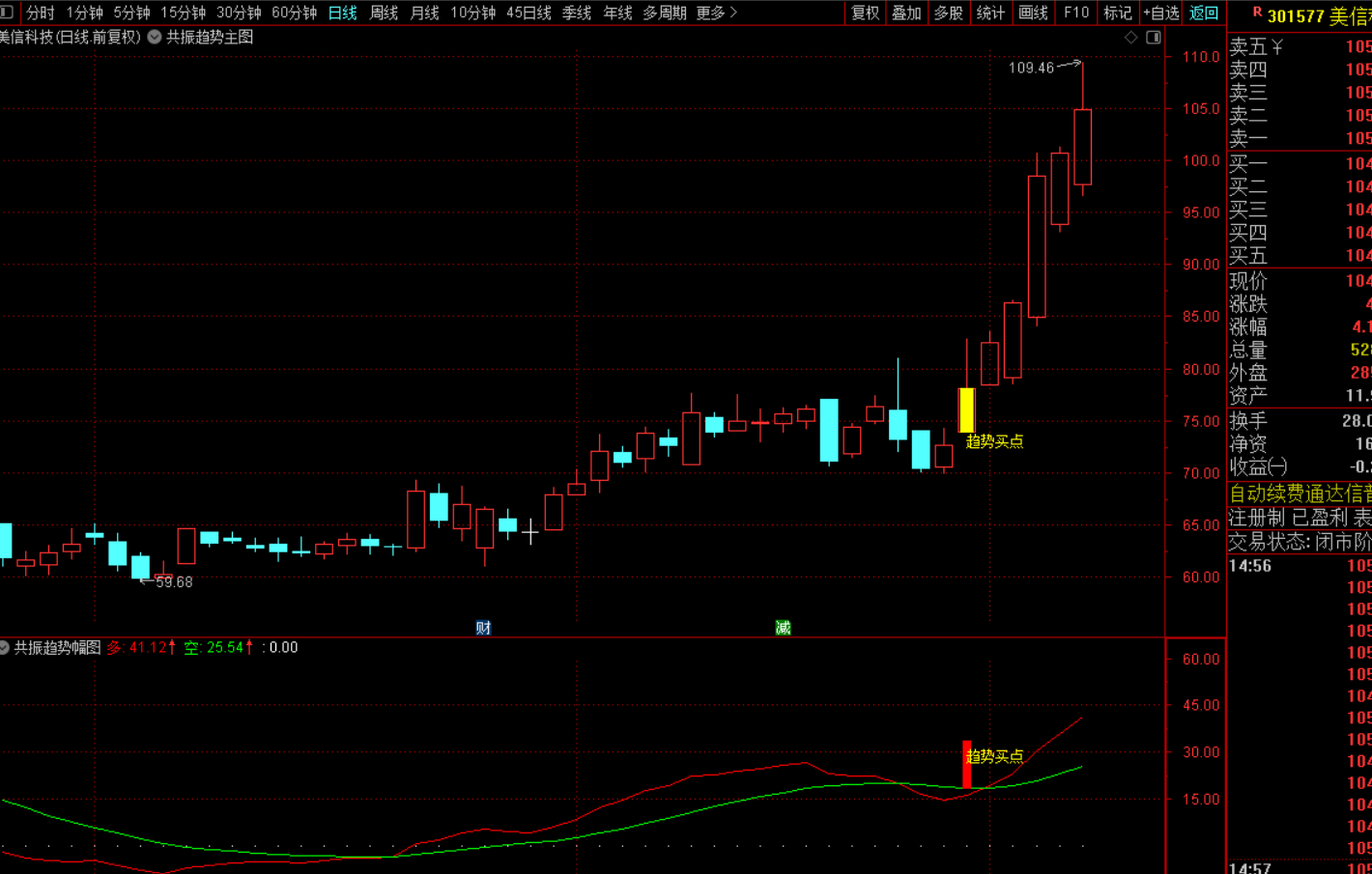
Task: Click the square icon before 分时
Action: (x=7, y=12)
